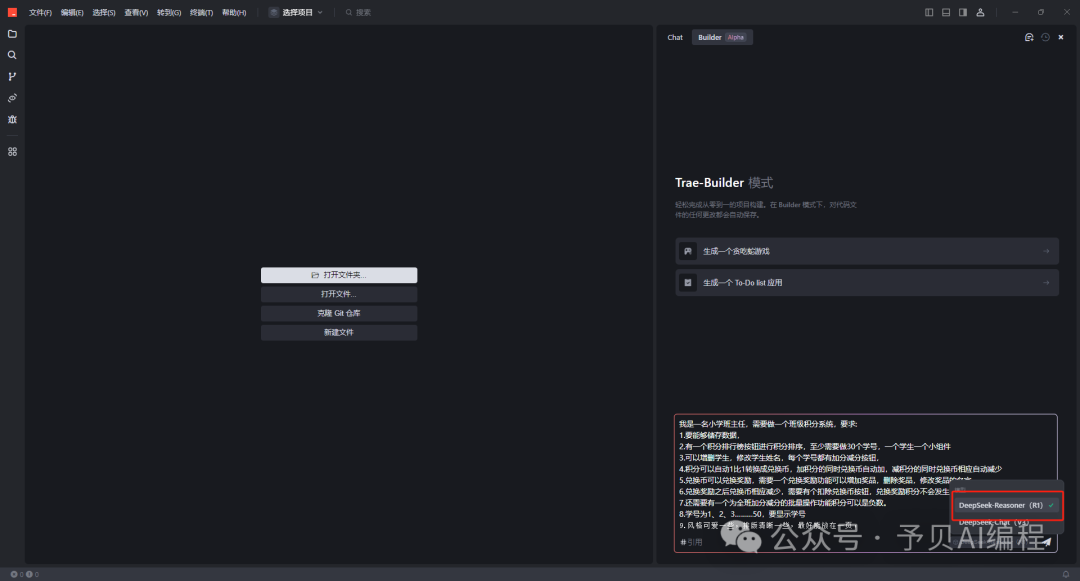Open the Source Control branch icon
1080x581 pixels.
point(12,76)
